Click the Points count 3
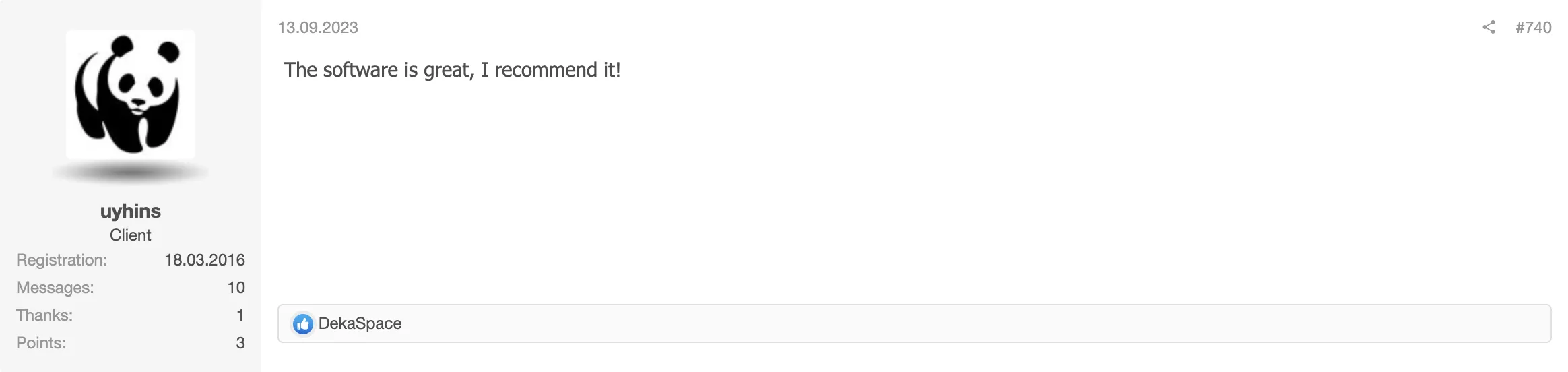Viewport: 1568px width, 372px height. click(240, 343)
